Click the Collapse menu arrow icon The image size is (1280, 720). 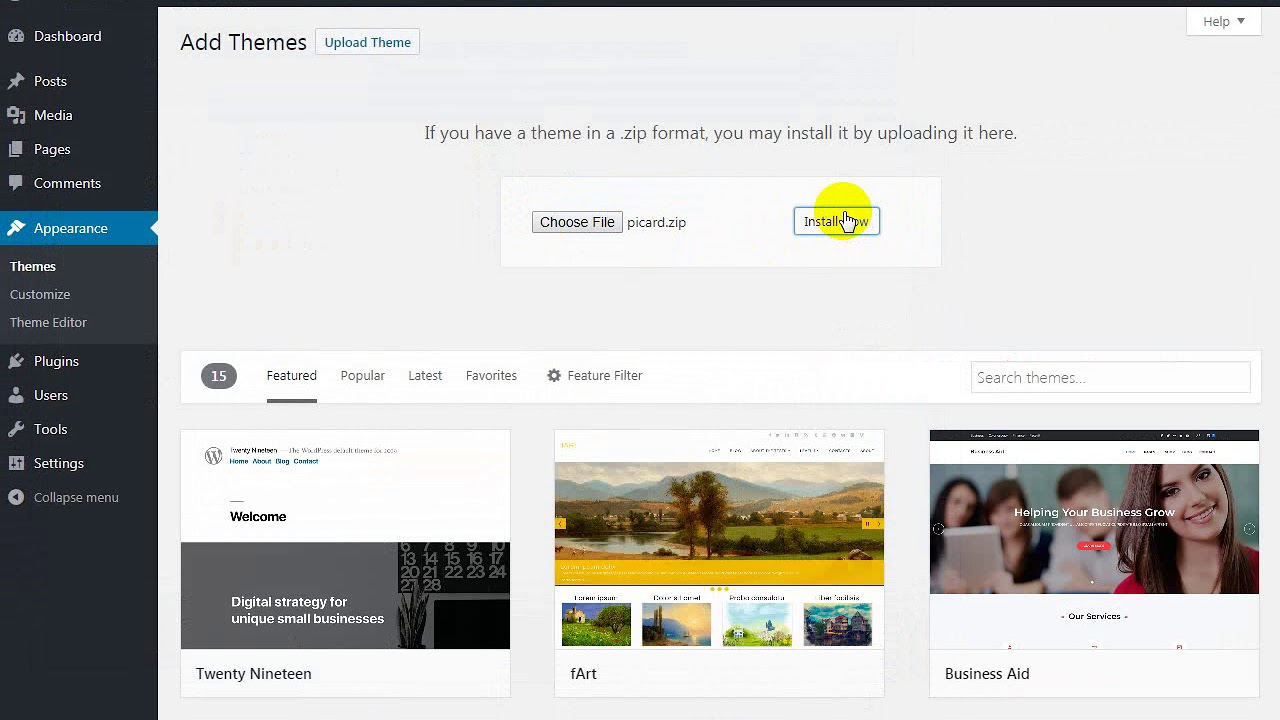coord(16,497)
